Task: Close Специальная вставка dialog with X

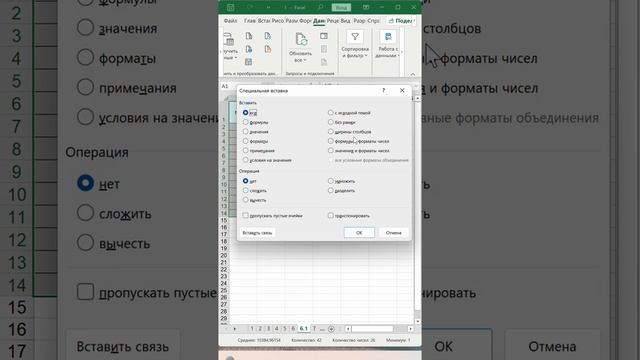Action: point(402,90)
